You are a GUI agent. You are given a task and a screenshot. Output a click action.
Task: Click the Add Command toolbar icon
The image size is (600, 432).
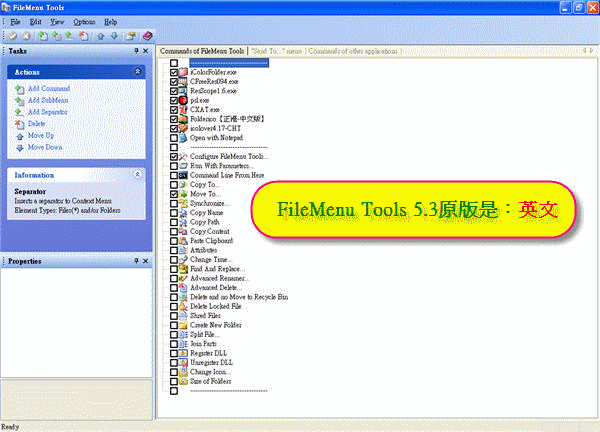(x=43, y=35)
